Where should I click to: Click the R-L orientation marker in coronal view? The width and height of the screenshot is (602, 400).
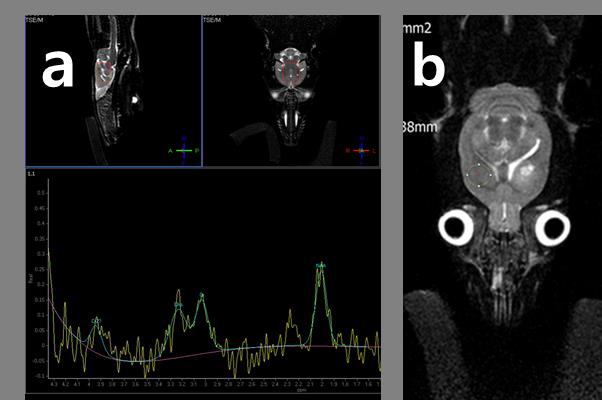pyautogui.click(x=360, y=150)
